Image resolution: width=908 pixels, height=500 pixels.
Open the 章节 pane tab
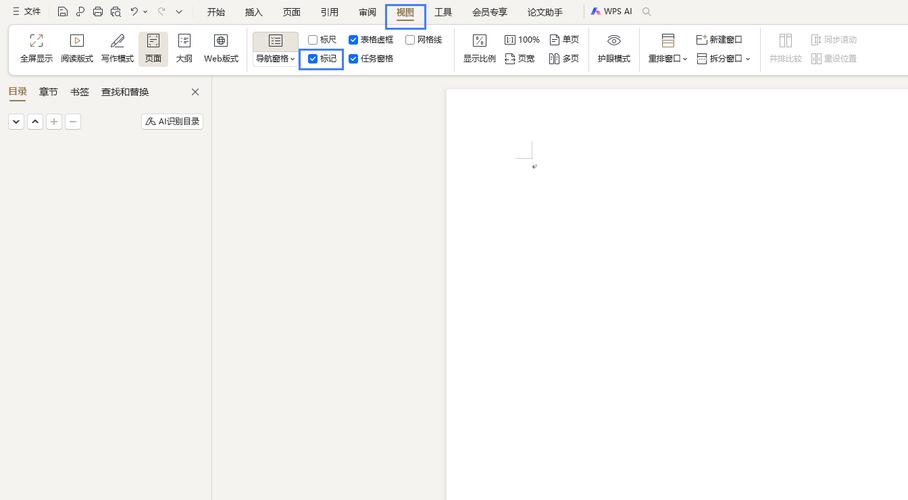pos(49,92)
